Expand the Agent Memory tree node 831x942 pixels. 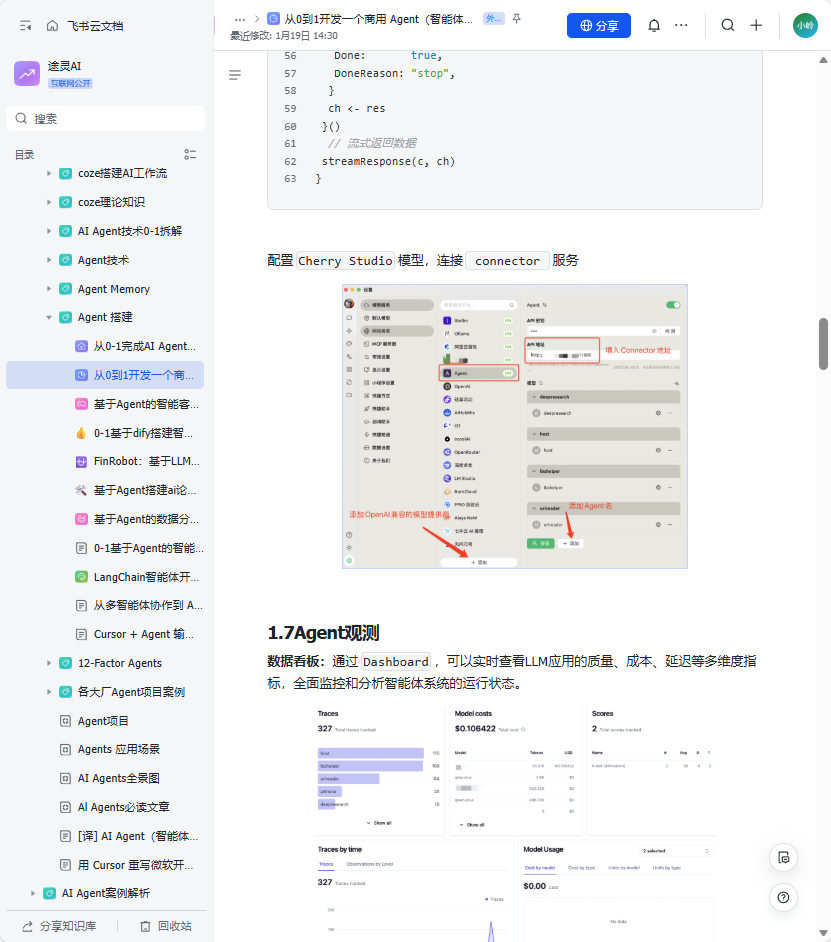[49, 288]
